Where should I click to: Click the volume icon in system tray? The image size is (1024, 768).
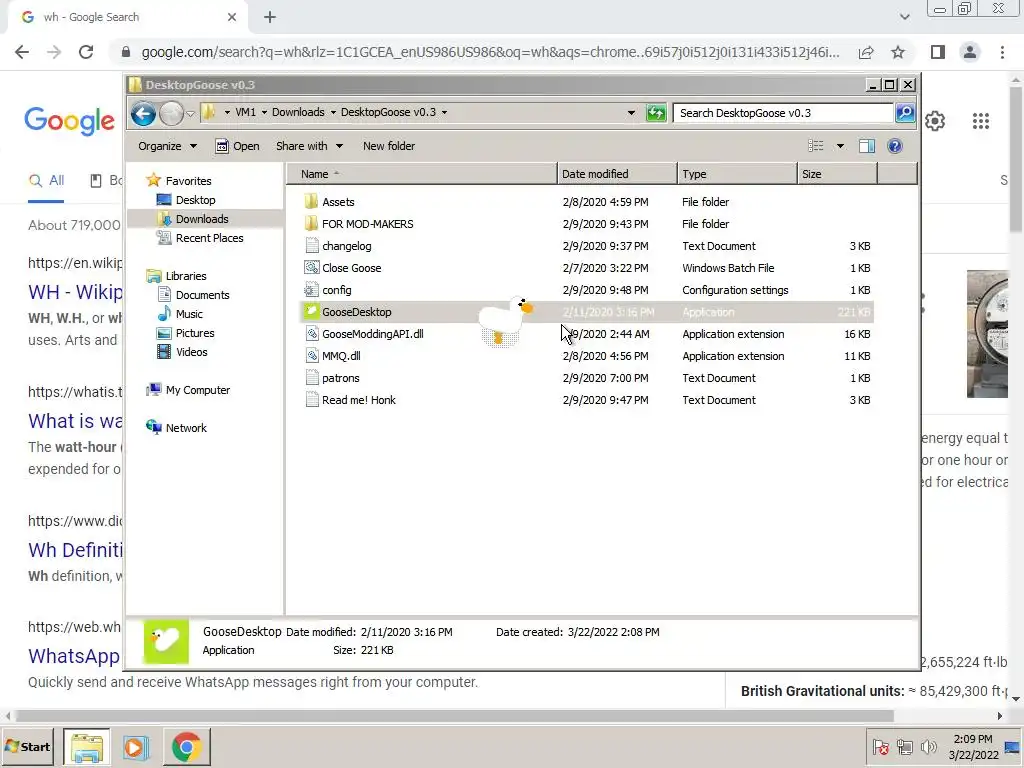(x=928, y=746)
